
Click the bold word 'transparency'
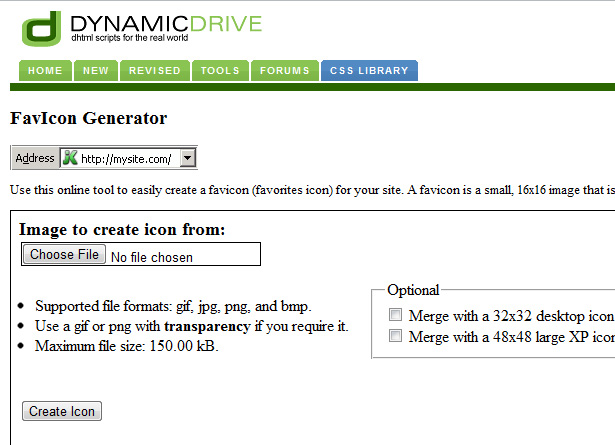click(207, 326)
